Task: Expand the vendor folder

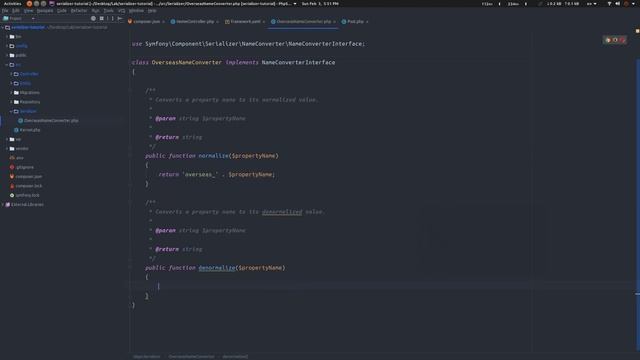Action: click(7, 149)
